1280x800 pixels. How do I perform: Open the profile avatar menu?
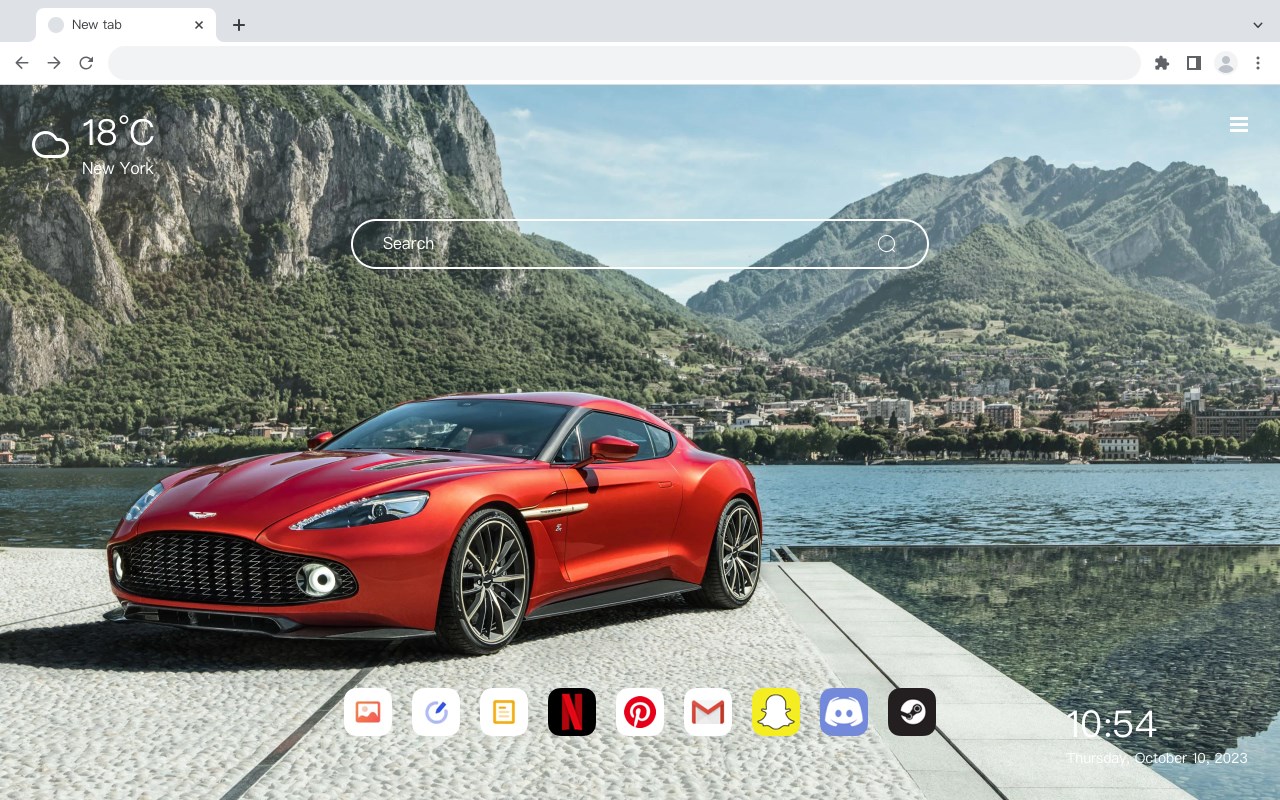[1226, 63]
